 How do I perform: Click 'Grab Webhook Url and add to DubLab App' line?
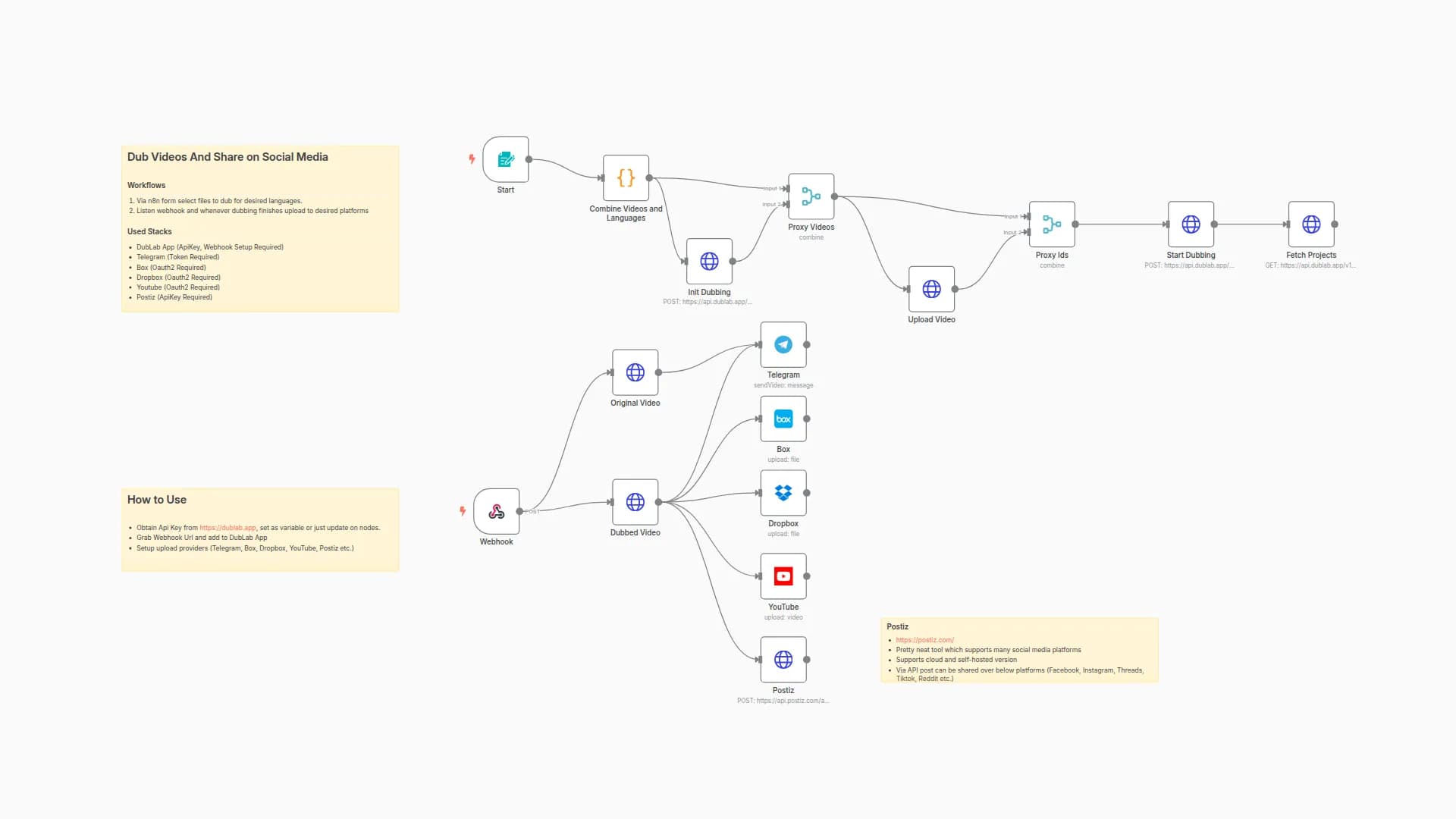tap(202, 538)
